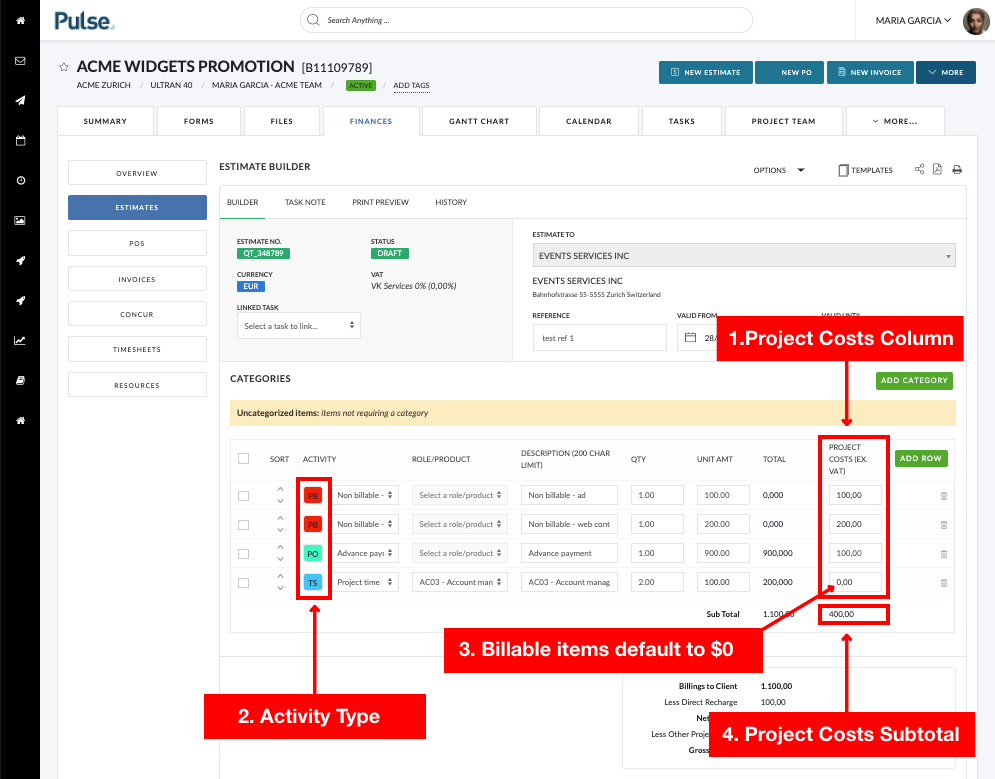Viewport: 995px width, 779px height.
Task: Switch to the Task Note tab
Action: pyautogui.click(x=305, y=202)
